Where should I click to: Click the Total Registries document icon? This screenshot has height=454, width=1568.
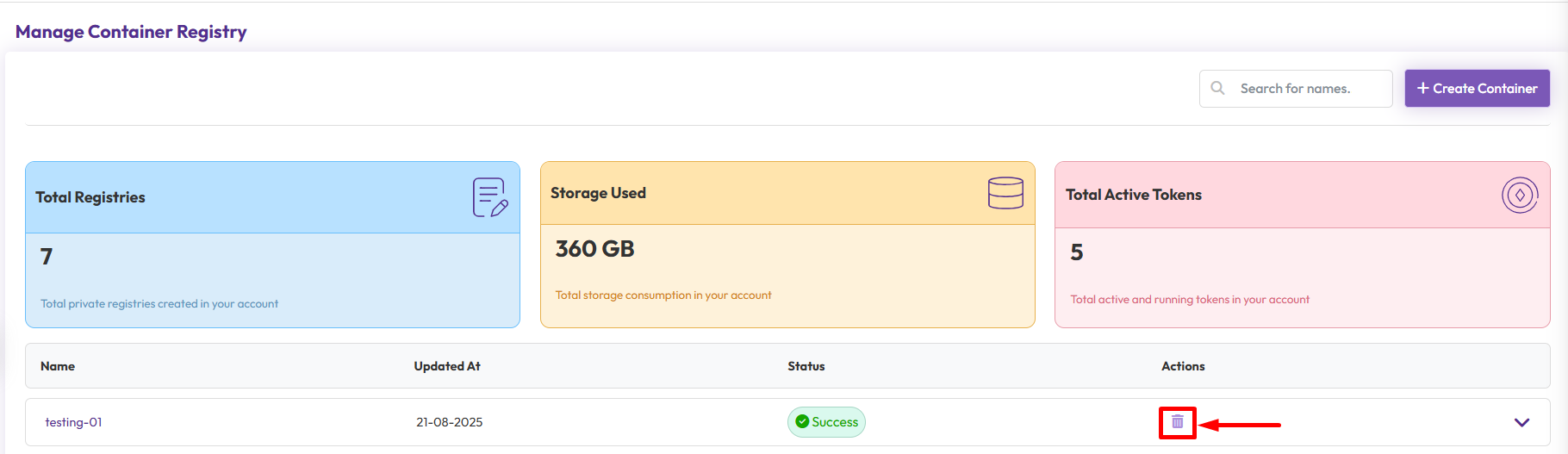[x=489, y=197]
